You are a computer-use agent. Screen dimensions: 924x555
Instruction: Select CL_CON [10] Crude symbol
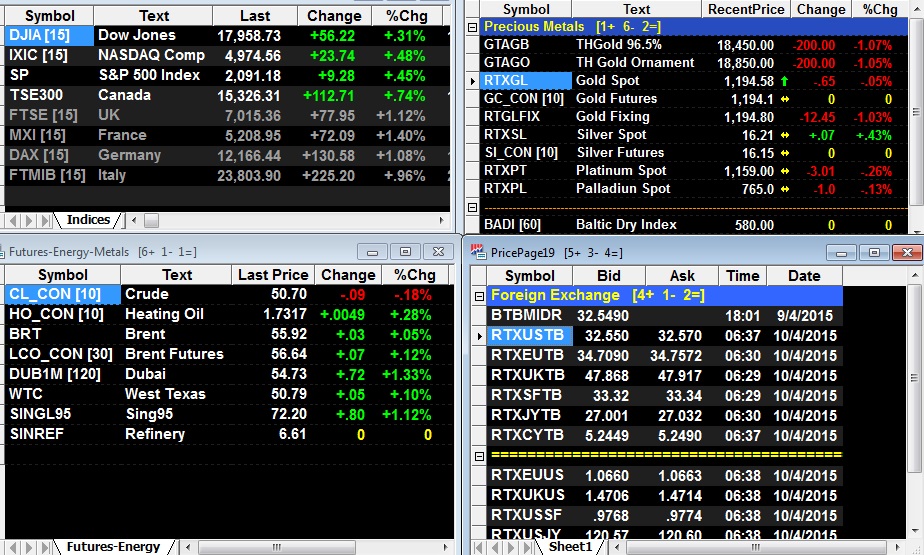pos(62,294)
